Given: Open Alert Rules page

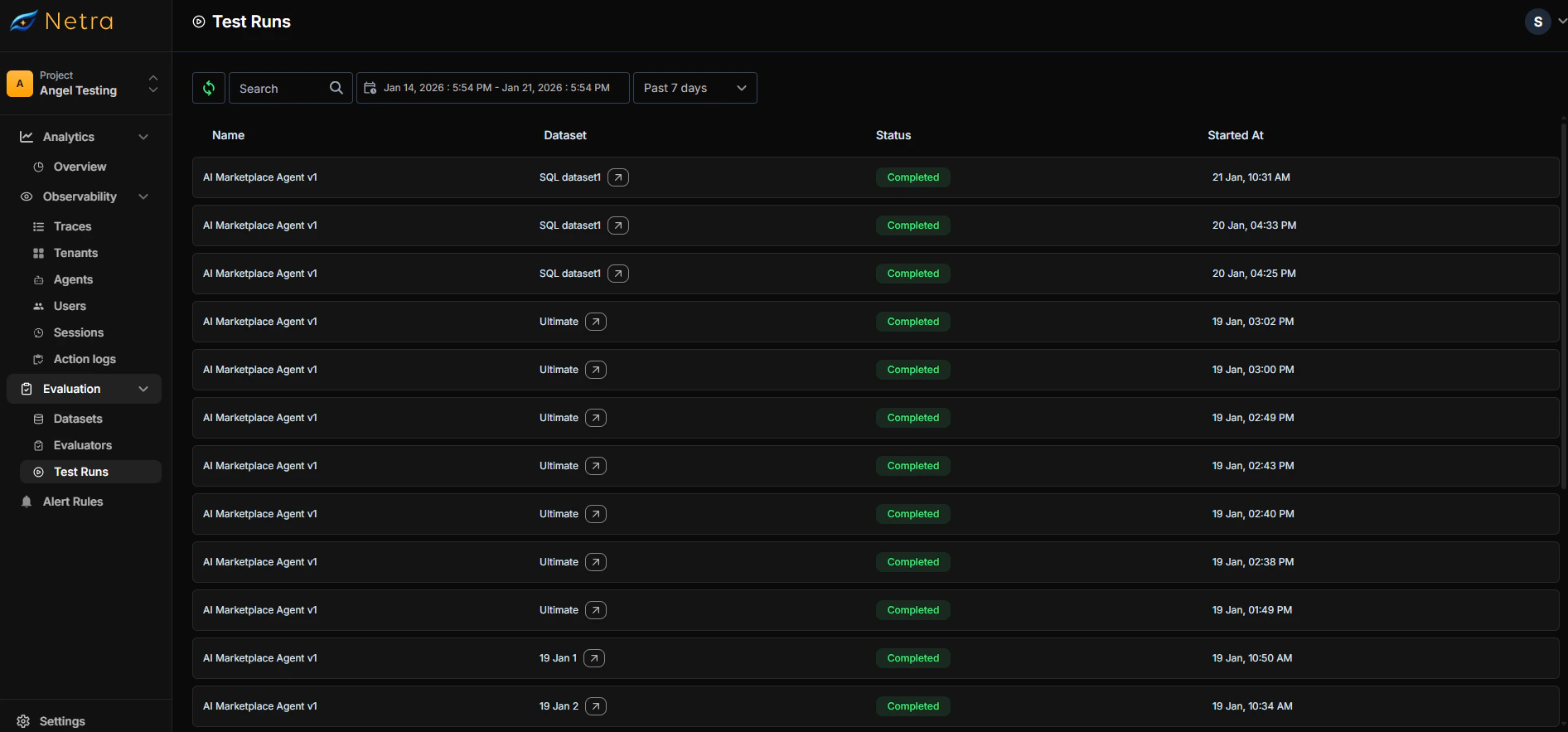Looking at the screenshot, I should tap(73, 502).
